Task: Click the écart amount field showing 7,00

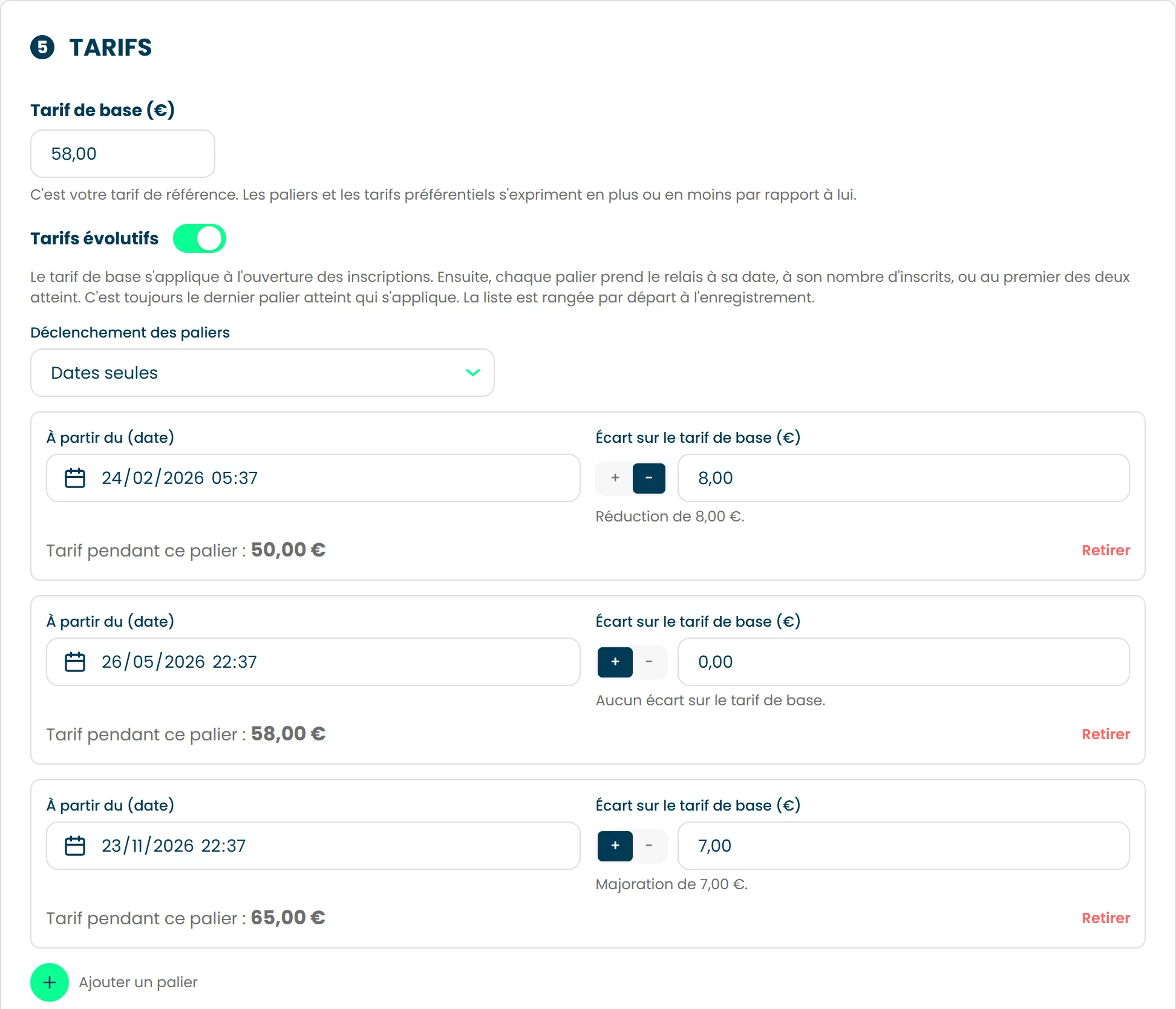Action: click(904, 846)
